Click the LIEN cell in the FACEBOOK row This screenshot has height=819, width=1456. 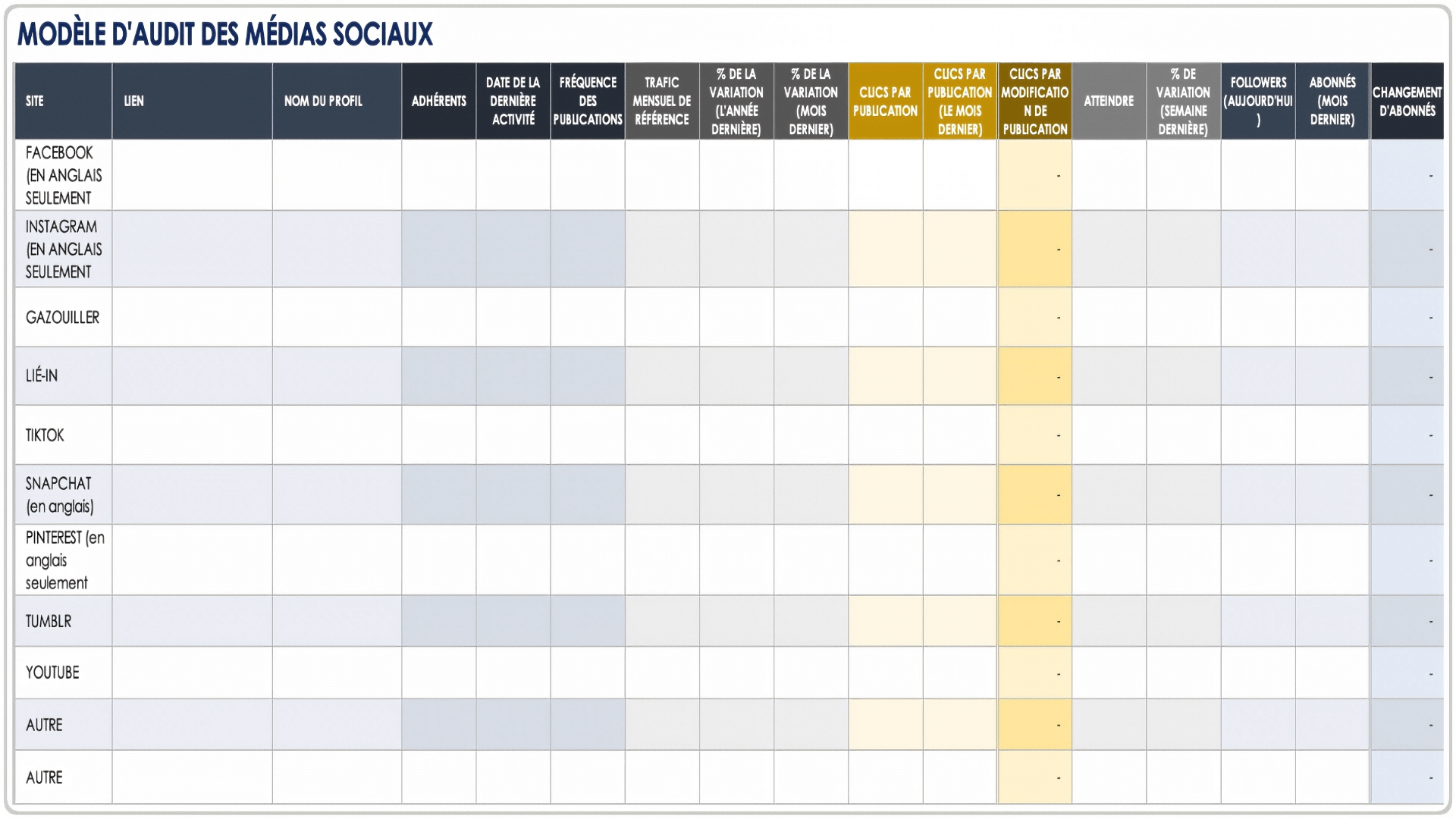(x=193, y=175)
